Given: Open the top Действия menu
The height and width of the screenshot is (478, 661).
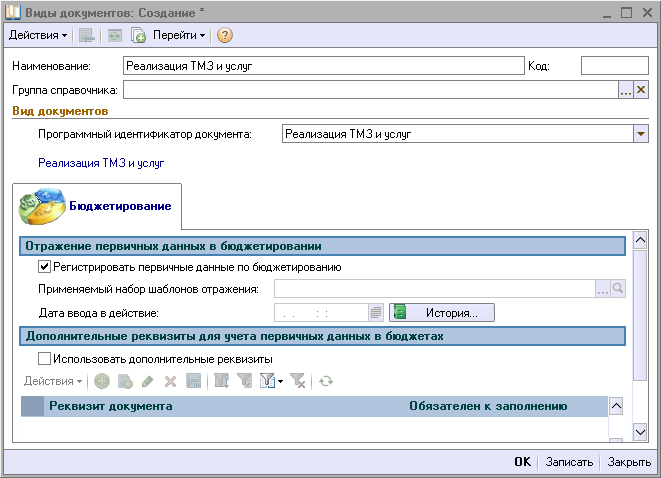Looking at the screenshot, I should coord(38,35).
